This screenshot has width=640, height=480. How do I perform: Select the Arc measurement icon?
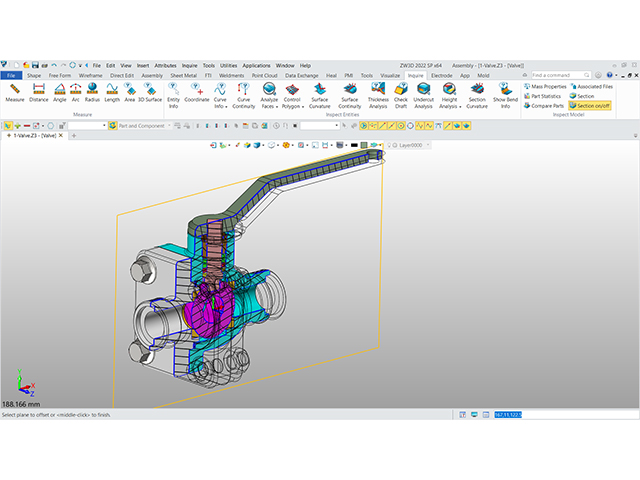(76, 92)
